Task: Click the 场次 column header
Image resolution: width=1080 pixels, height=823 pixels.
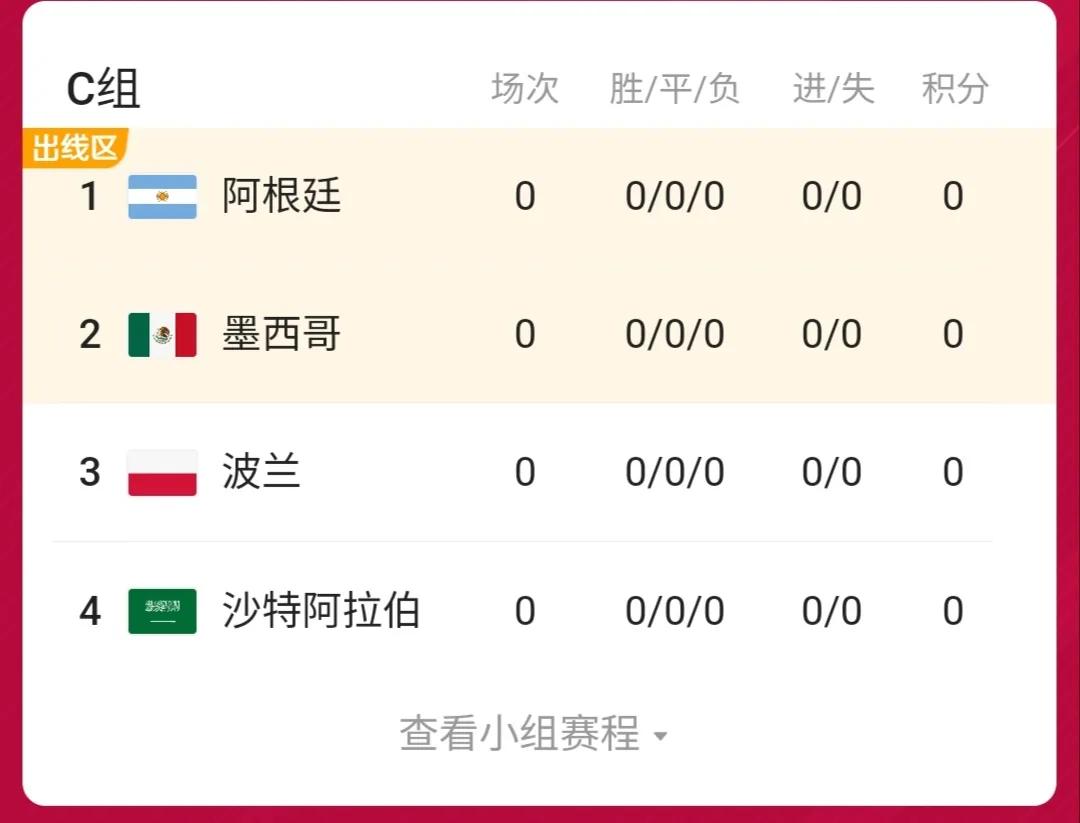Action: pyautogui.click(x=524, y=88)
